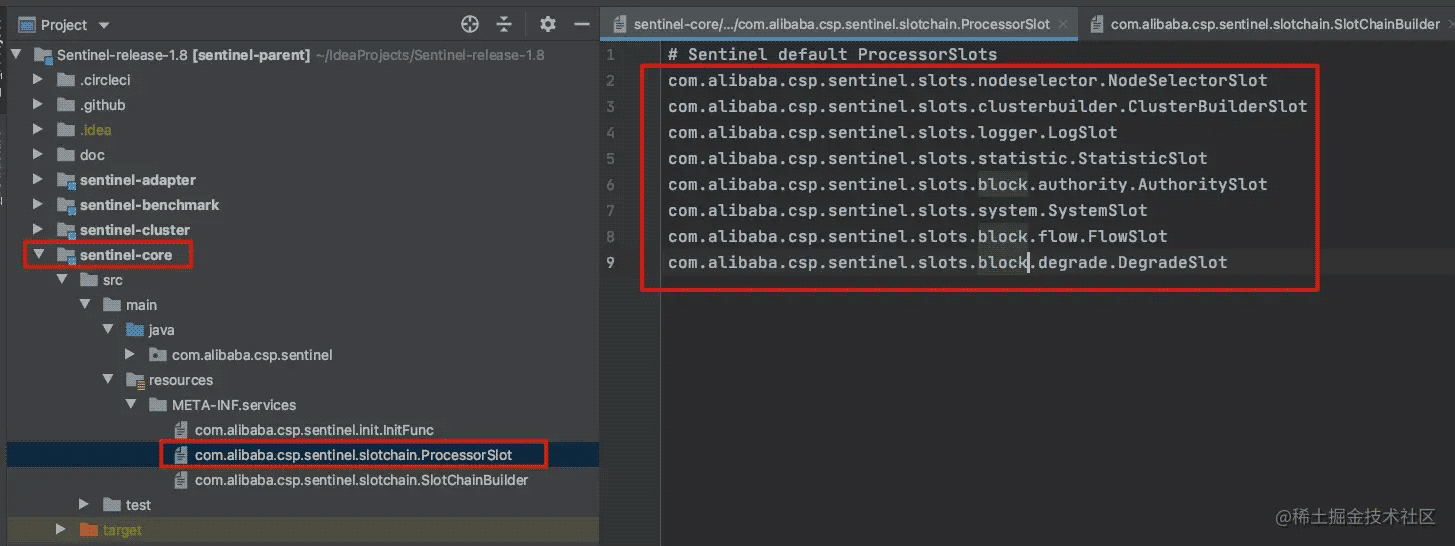
Task: Collapse the main folder arrow
Action: 85,305
